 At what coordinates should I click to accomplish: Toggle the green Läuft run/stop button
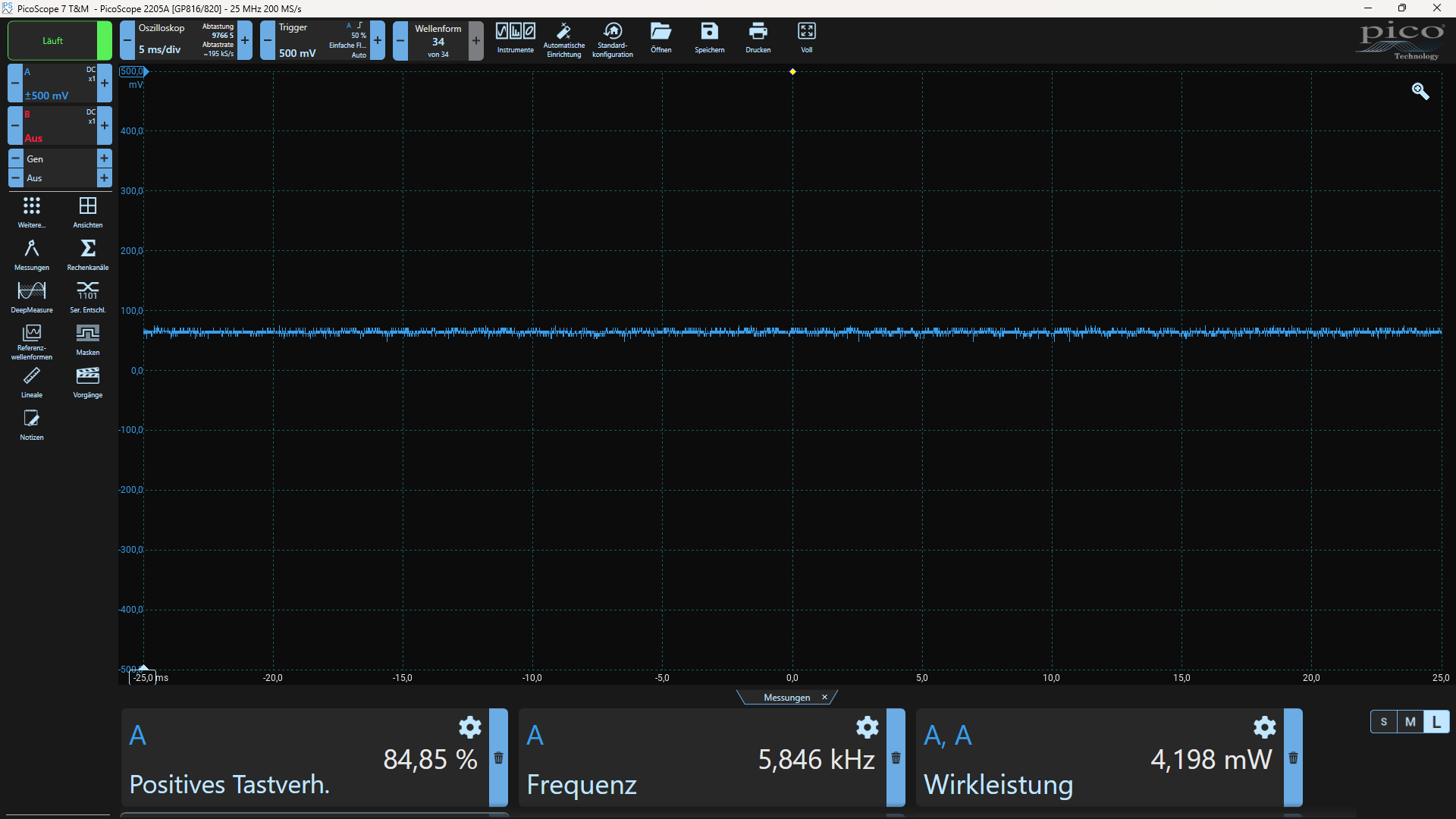pyautogui.click(x=53, y=41)
